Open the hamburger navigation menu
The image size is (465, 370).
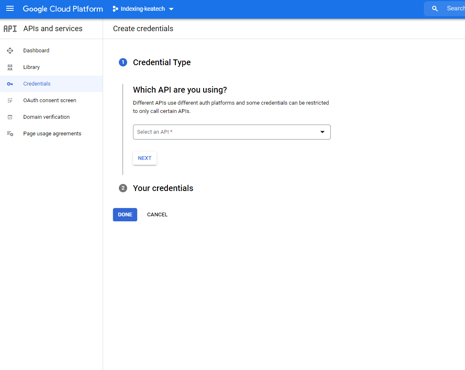tap(10, 9)
